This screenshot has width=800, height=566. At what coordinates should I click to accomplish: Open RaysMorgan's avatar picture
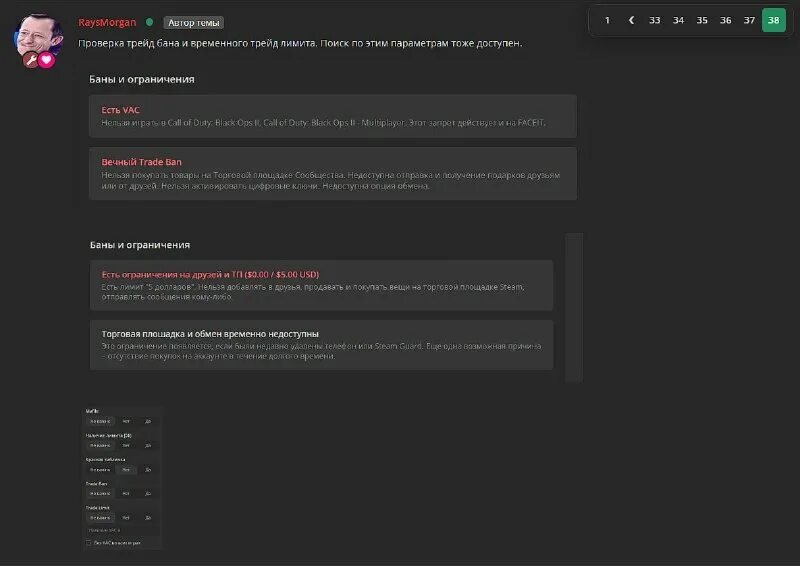[39, 36]
